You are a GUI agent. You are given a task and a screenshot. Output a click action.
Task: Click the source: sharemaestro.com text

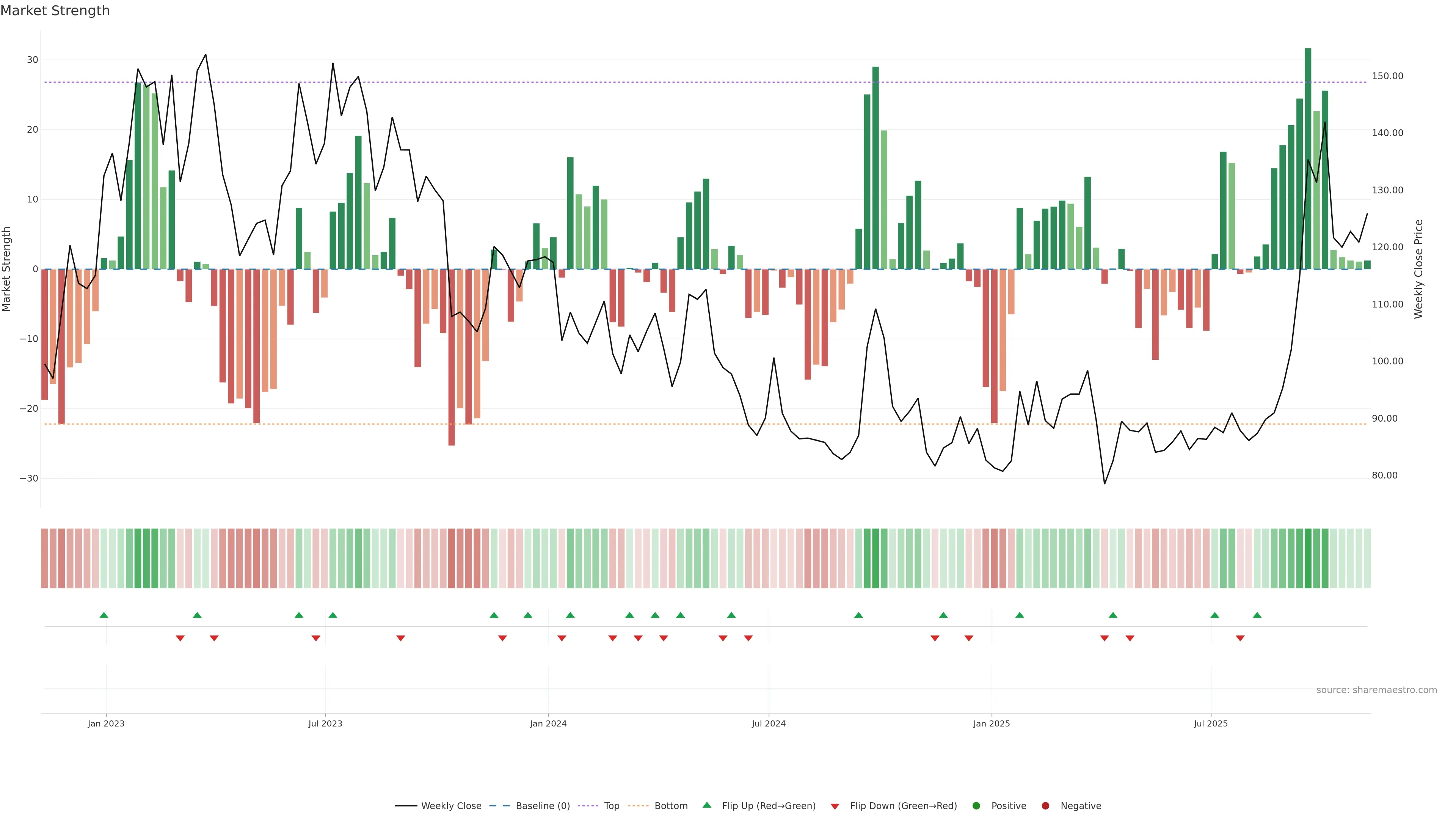coord(1376,690)
